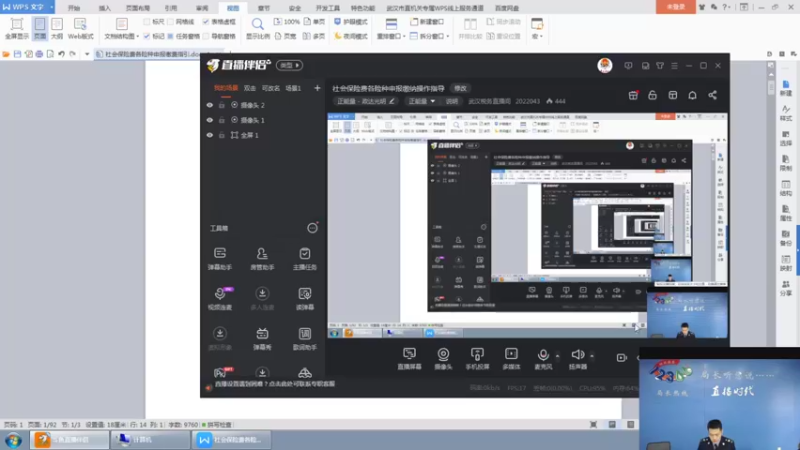This screenshot has height=450, width=800.
Task: Open quick access toolbar customize arrow
Action: click(x=87, y=54)
